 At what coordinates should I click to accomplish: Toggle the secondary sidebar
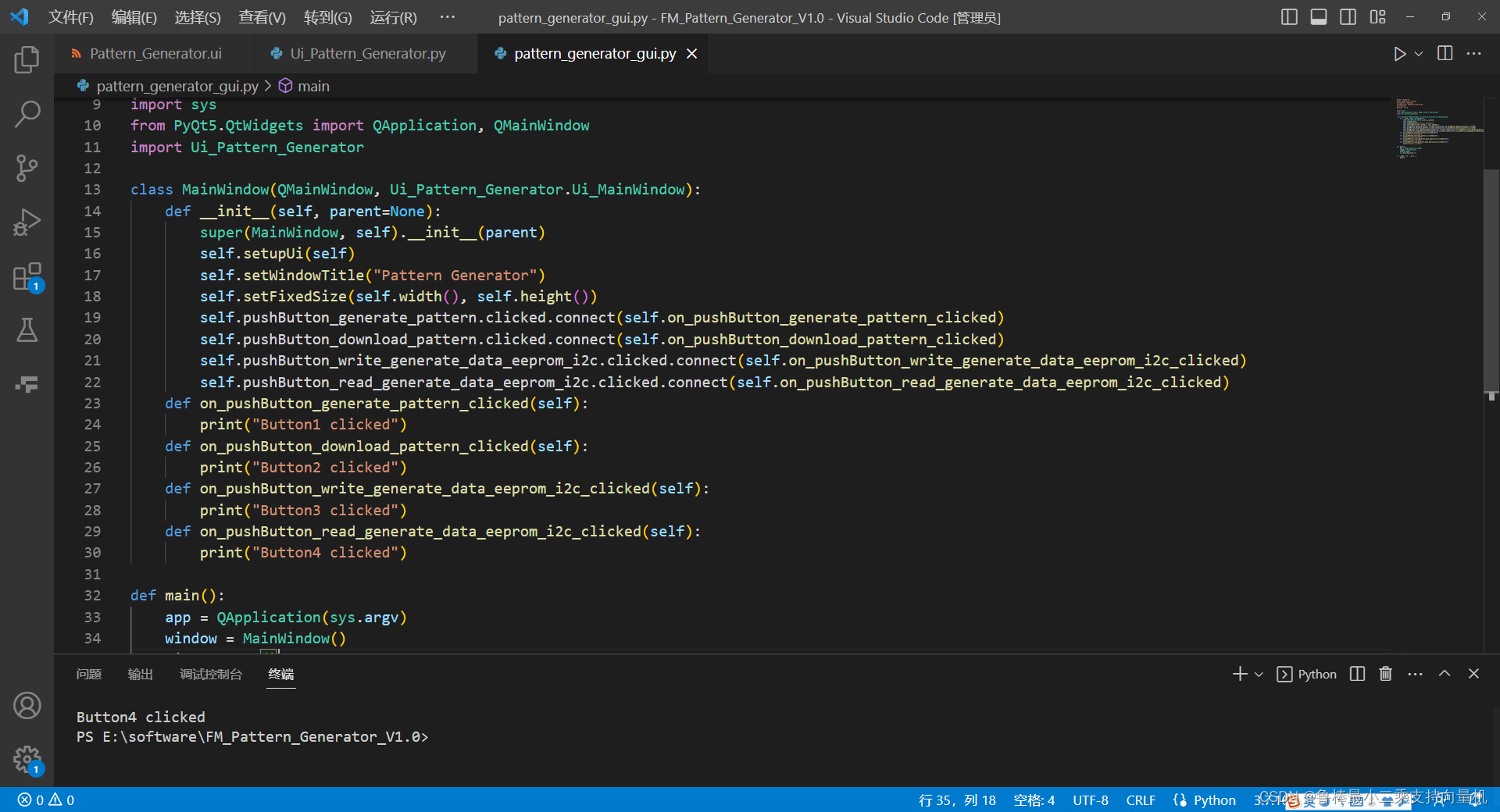coord(1348,16)
